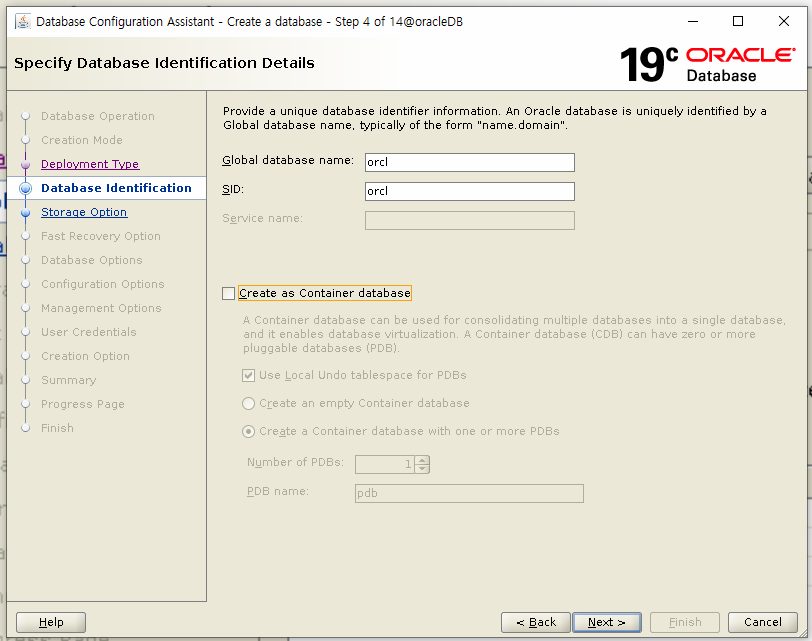The width and height of the screenshot is (812, 641).
Task: Decrease the Number of PDBs spinner
Action: click(x=423, y=469)
